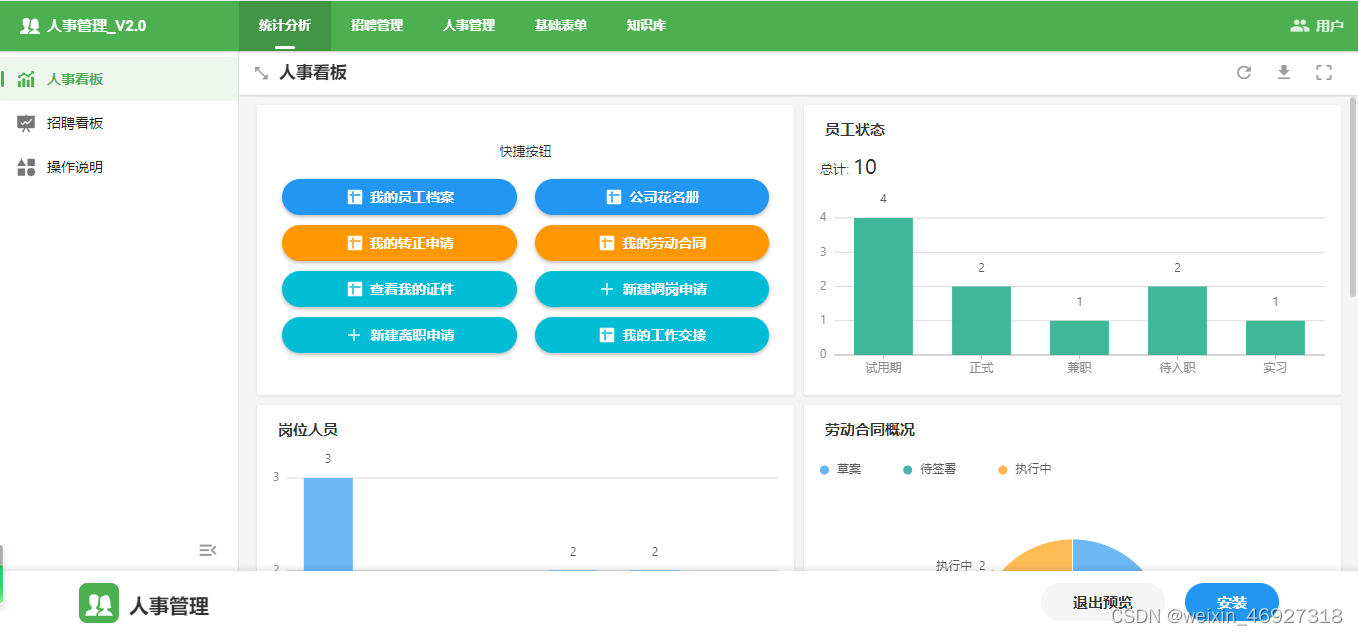
Task: Toggle the 草案 legend entry
Action: pyautogui.click(x=840, y=469)
